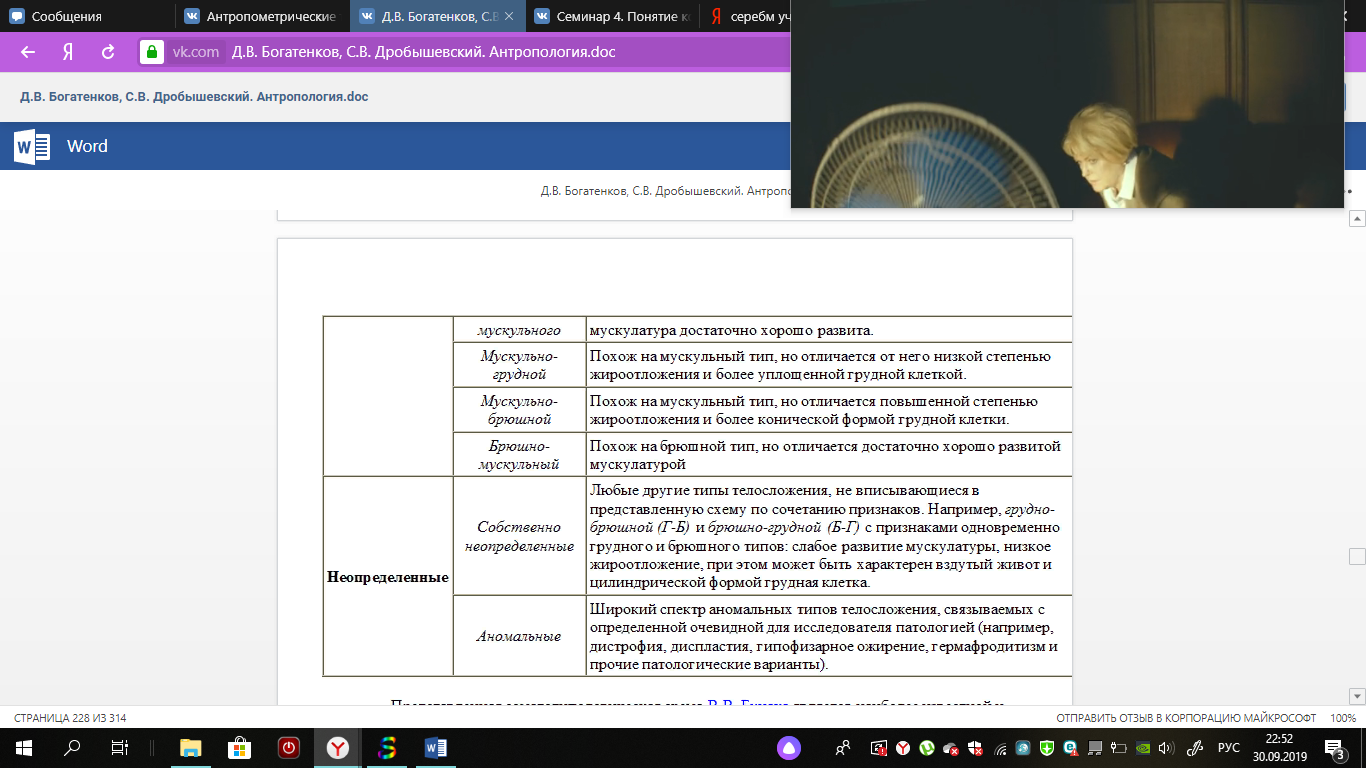The image size is (1366, 768).
Task: Open the Yandex home button
Action: [68, 52]
